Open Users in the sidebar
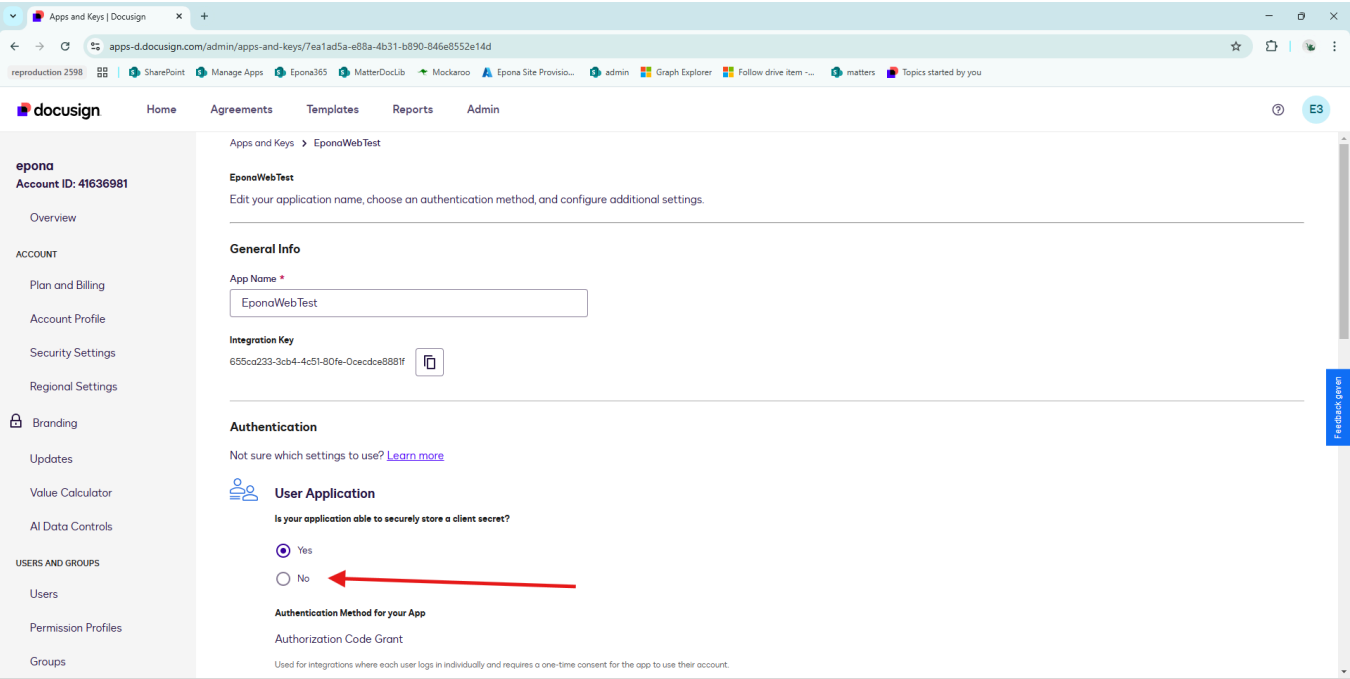1350x679 pixels. coord(44,594)
